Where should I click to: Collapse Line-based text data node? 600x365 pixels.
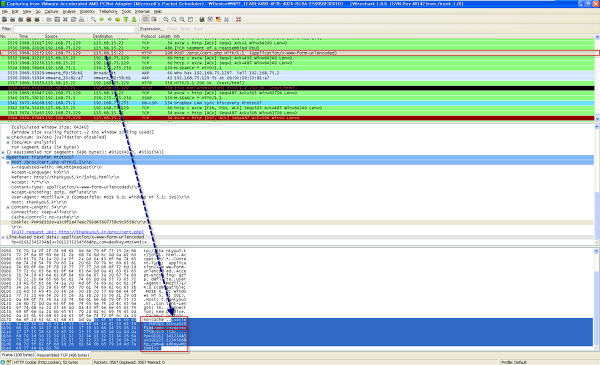[3, 237]
